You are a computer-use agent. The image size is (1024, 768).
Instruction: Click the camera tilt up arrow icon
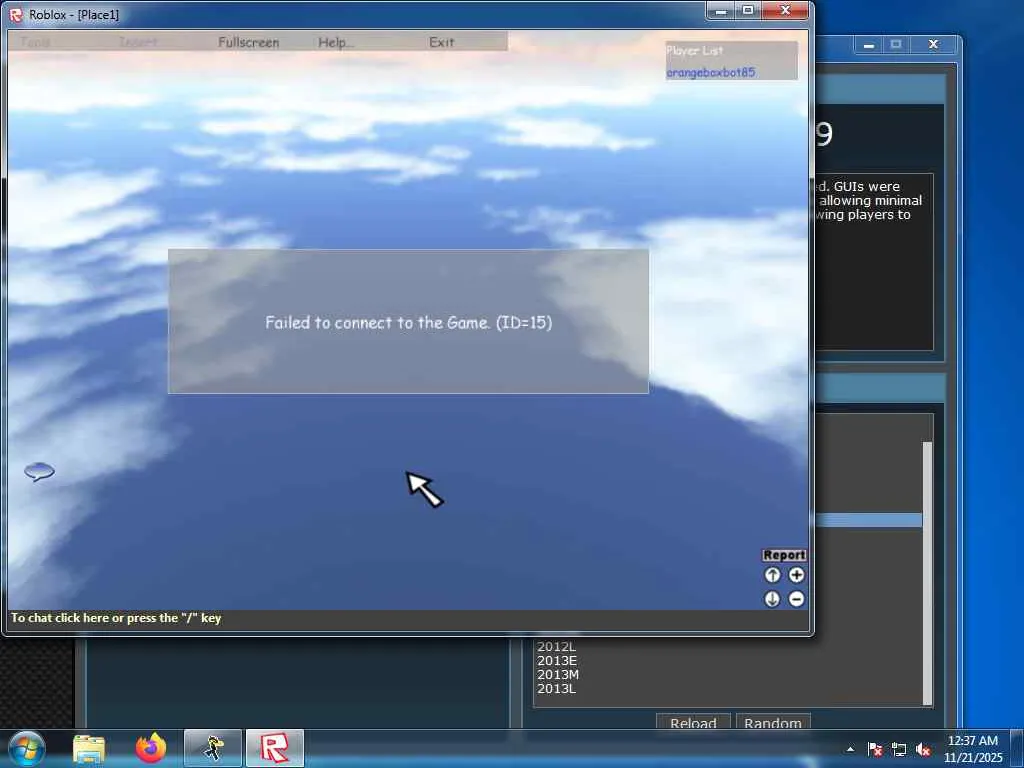772,575
